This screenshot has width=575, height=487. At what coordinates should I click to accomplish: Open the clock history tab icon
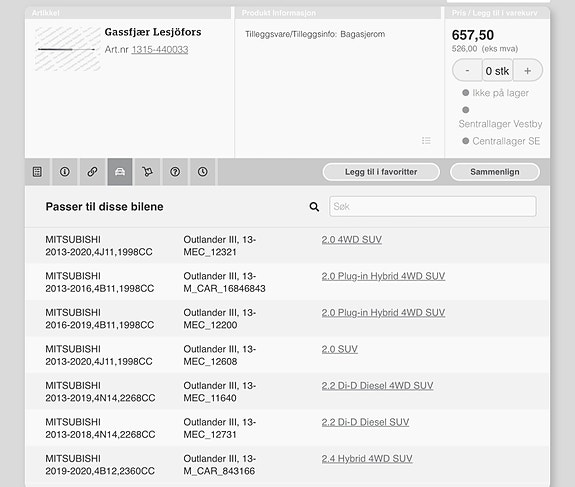202,172
